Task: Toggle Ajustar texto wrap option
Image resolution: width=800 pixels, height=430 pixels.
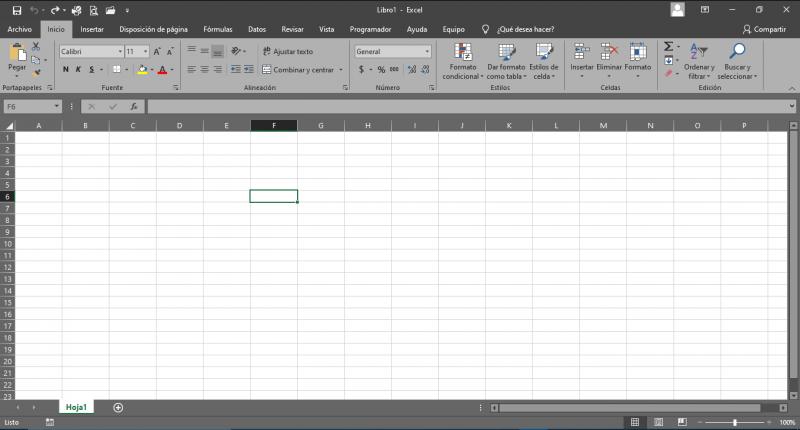Action: (288, 51)
